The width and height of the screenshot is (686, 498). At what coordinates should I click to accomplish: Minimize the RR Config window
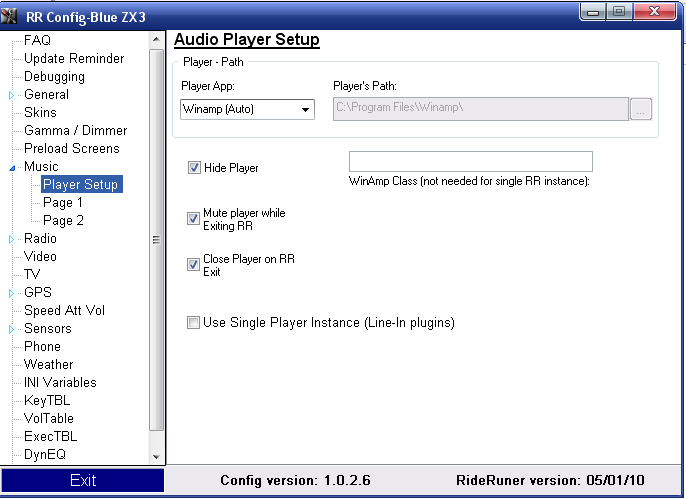click(593, 12)
